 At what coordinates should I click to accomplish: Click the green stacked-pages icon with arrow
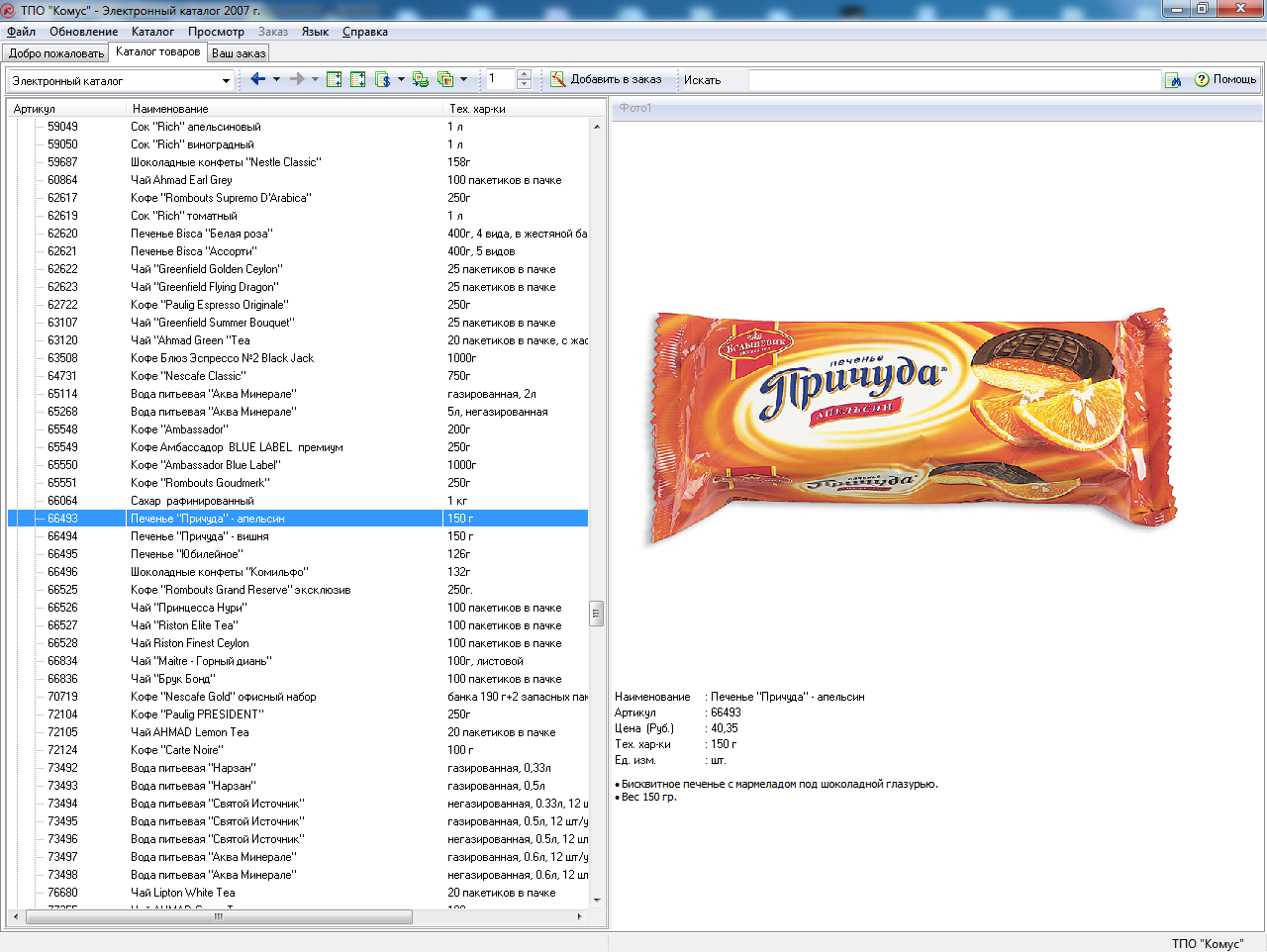tap(421, 79)
